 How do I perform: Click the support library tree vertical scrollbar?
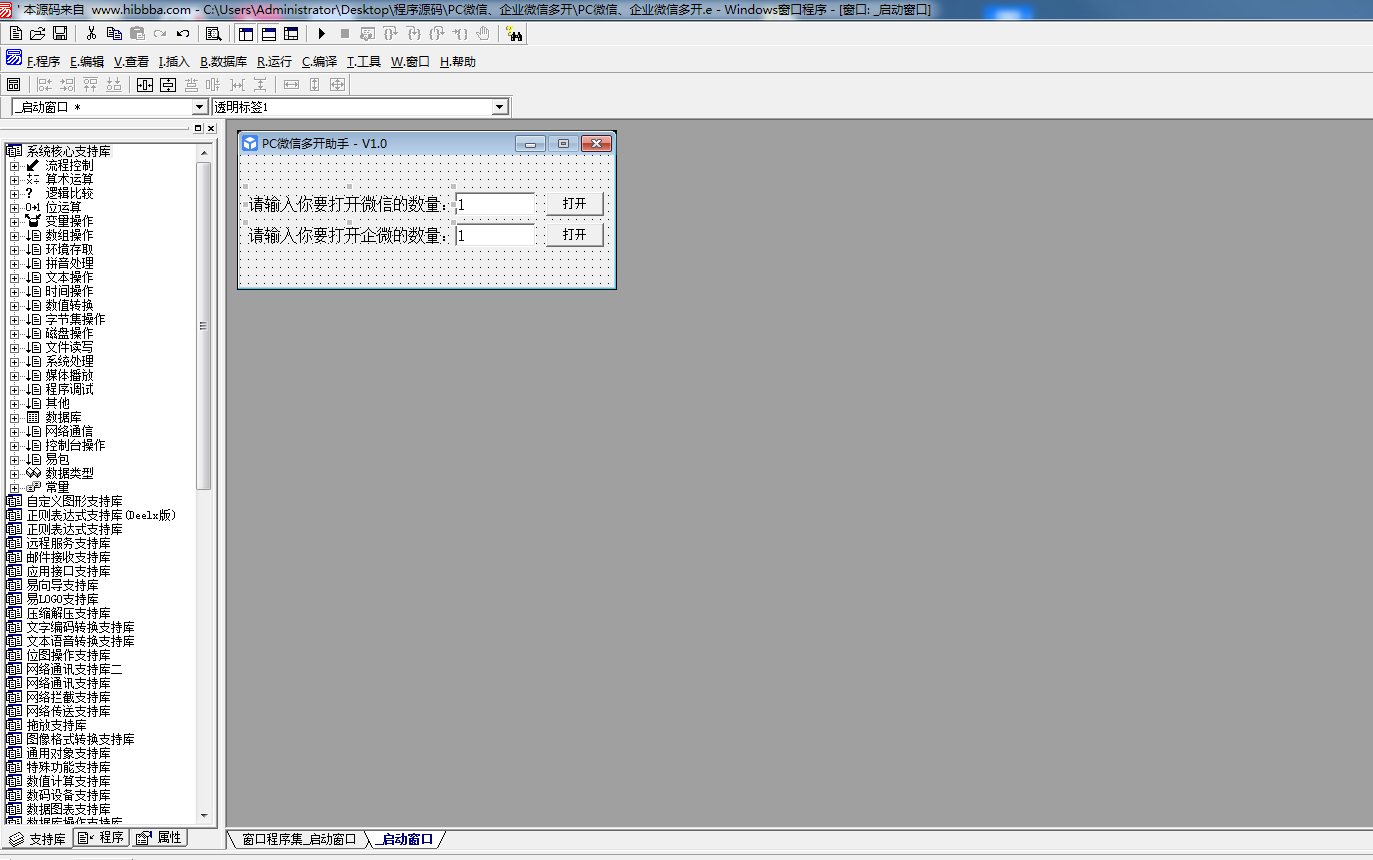204,325
